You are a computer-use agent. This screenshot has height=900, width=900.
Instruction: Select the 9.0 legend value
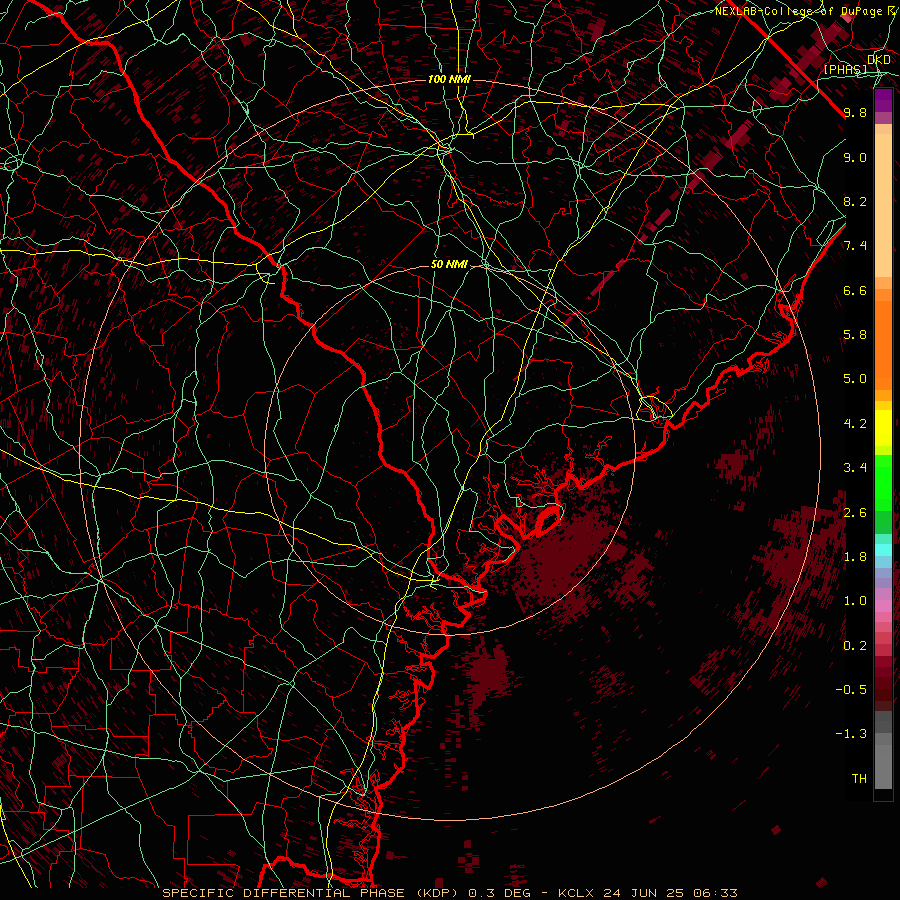click(x=855, y=157)
